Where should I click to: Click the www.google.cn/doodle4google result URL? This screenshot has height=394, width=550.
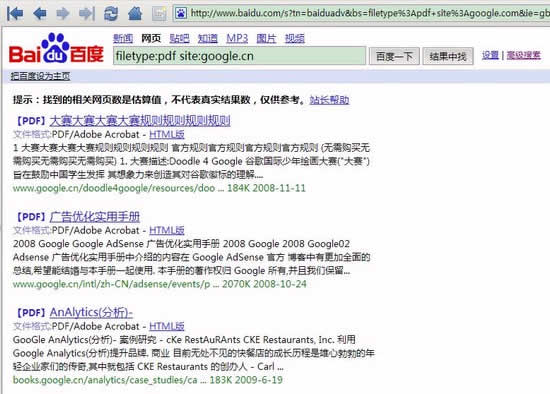[x=114, y=188]
